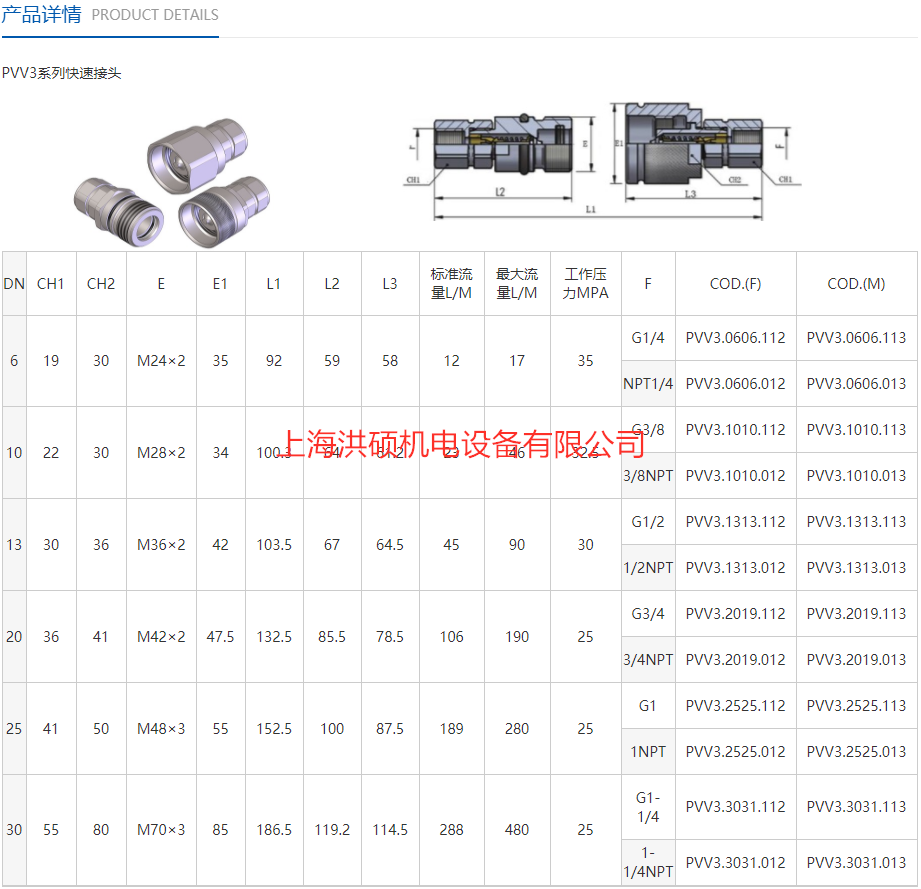
Task: Select cell PVV3.2525.112
Action: pyautogui.click(x=735, y=705)
